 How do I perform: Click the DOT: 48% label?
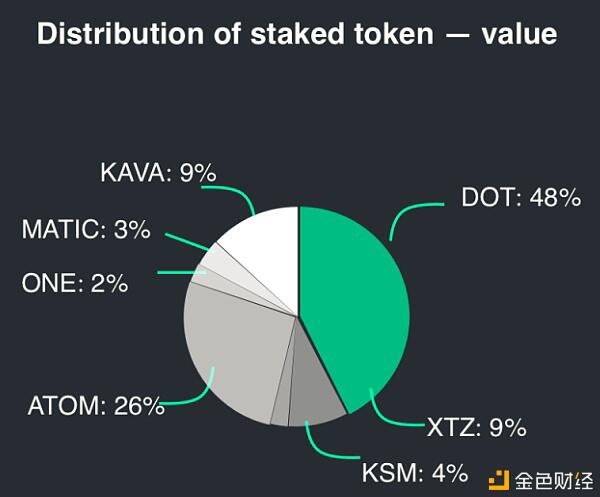[x=521, y=198]
